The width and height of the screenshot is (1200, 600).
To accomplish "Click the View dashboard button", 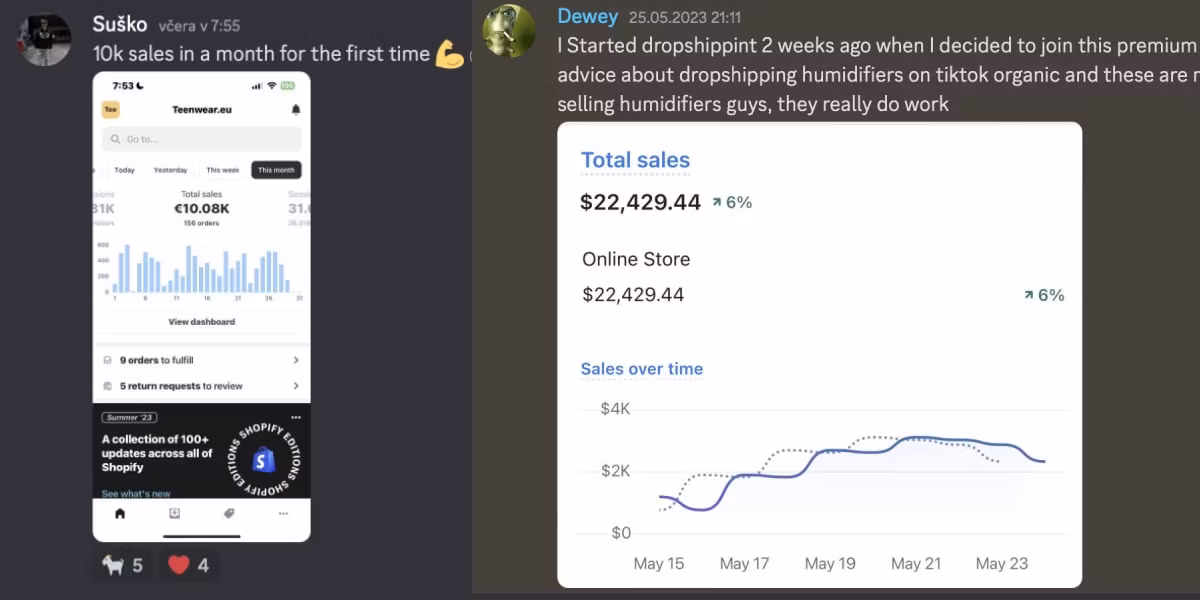I will click(x=201, y=322).
